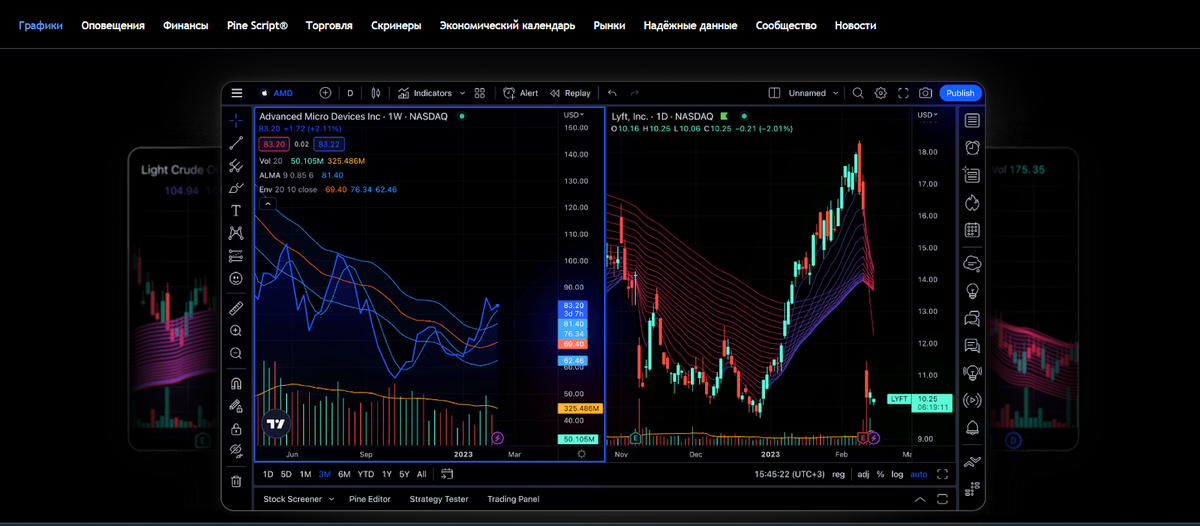1200x526 pixels.
Task: Open chart settings gear in top toolbar
Action: coord(881,93)
